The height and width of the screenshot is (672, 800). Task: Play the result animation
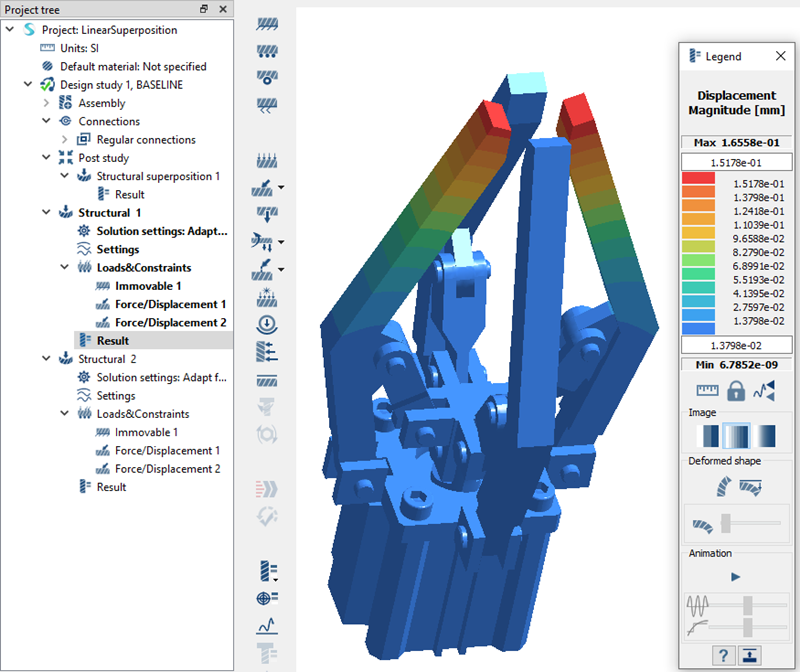[736, 577]
